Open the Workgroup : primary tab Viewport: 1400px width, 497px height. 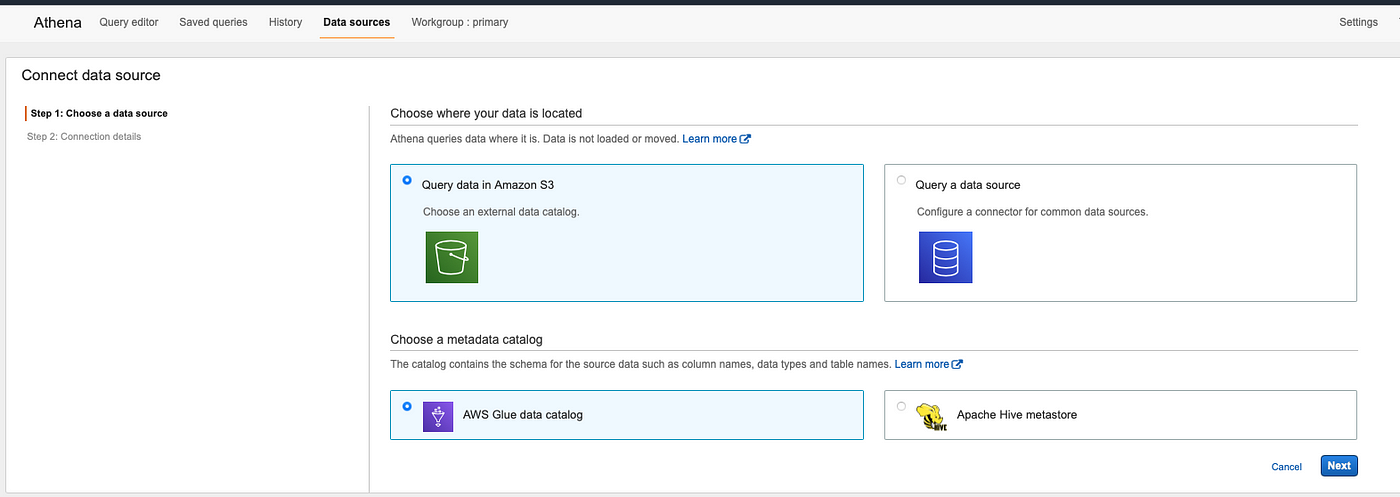click(460, 22)
